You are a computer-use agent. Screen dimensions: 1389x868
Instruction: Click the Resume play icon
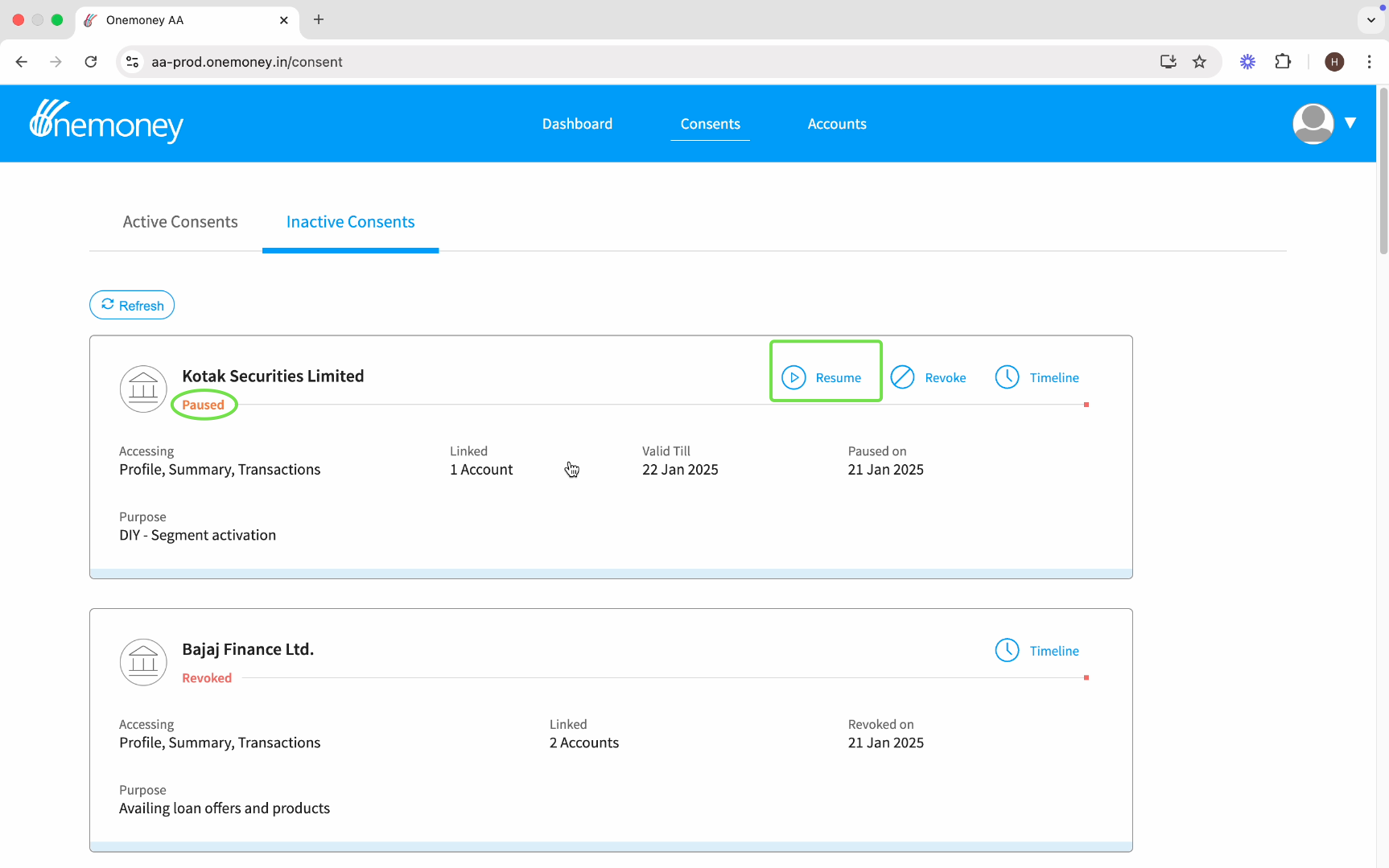793,377
